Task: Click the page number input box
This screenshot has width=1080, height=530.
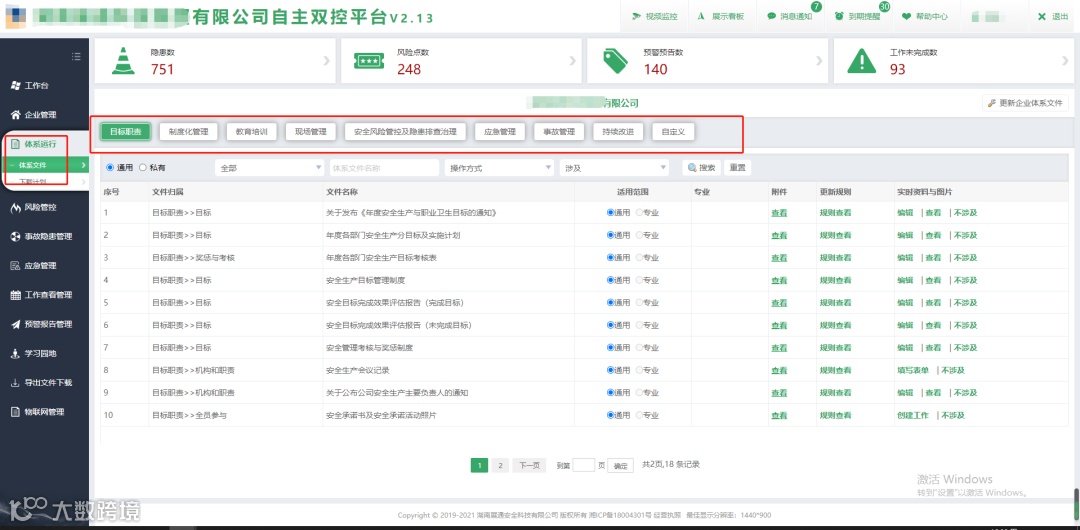Action: (x=583, y=465)
